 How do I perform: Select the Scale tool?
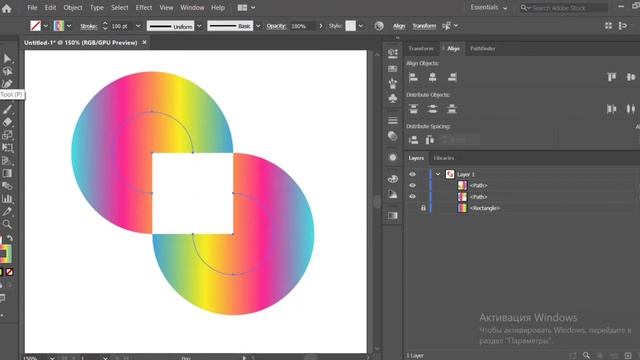tap(7, 135)
